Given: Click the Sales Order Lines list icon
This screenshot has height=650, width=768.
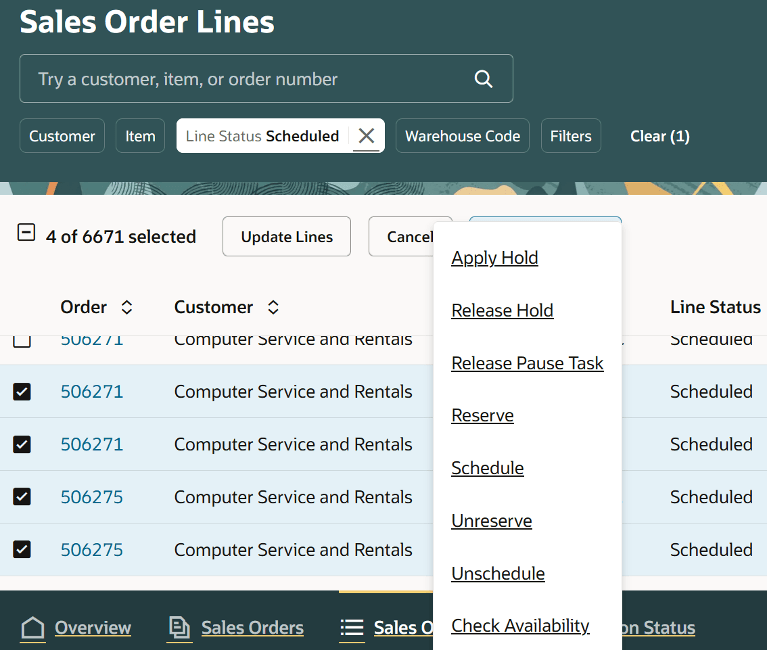Looking at the screenshot, I should coord(352,627).
